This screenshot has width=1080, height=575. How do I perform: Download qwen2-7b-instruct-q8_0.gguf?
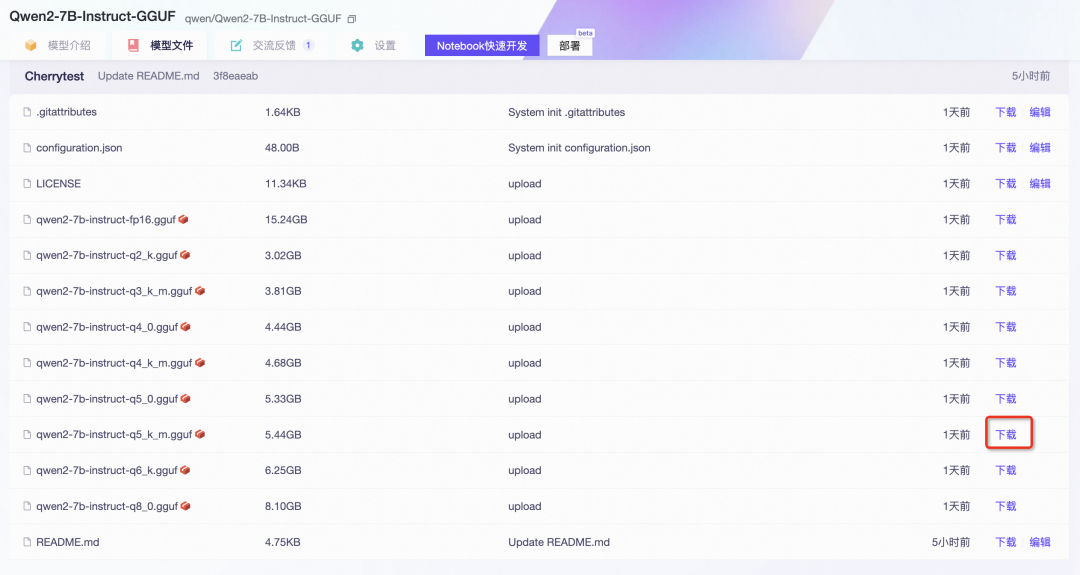[x=1006, y=506]
